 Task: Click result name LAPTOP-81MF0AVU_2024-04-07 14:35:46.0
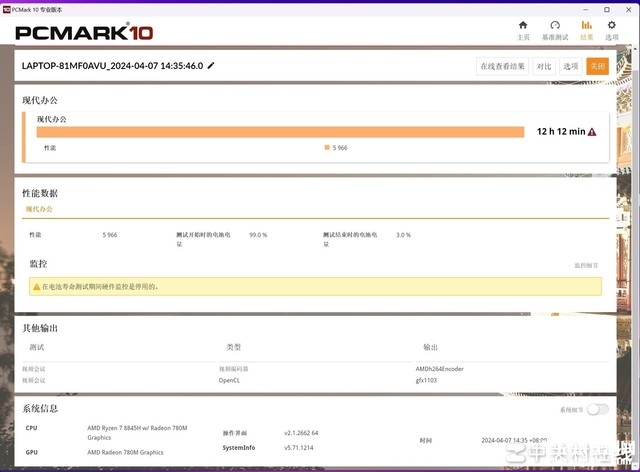[x=112, y=66]
